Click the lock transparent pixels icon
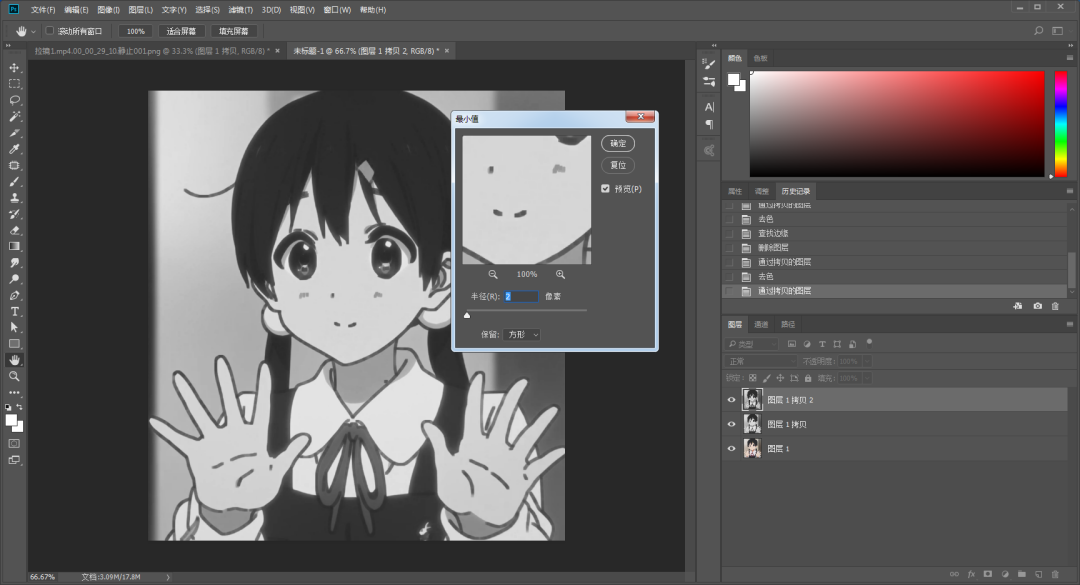Screen dimensions: 1080x585 753,378
